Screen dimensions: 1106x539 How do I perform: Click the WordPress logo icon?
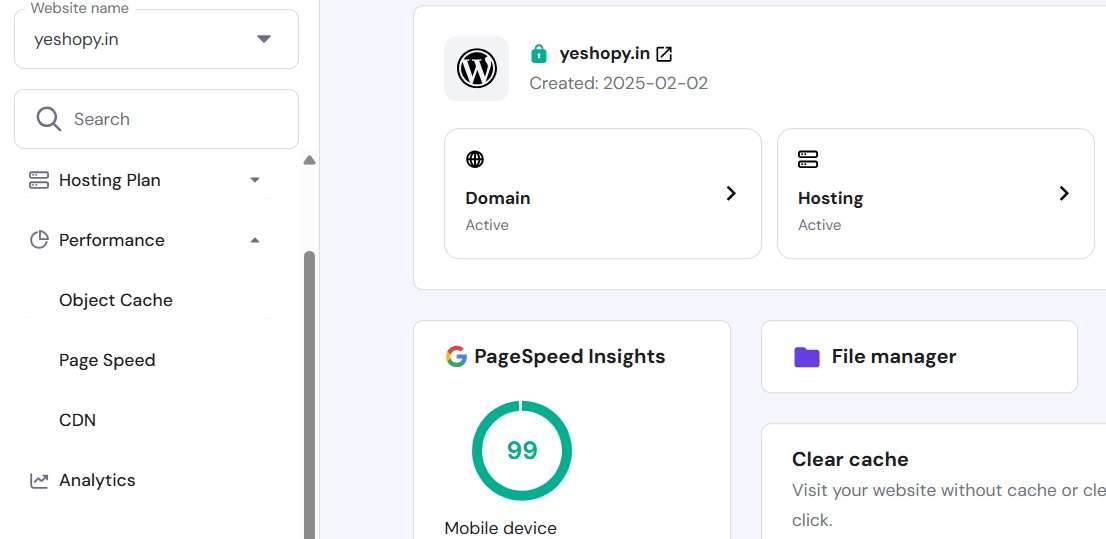click(x=476, y=68)
